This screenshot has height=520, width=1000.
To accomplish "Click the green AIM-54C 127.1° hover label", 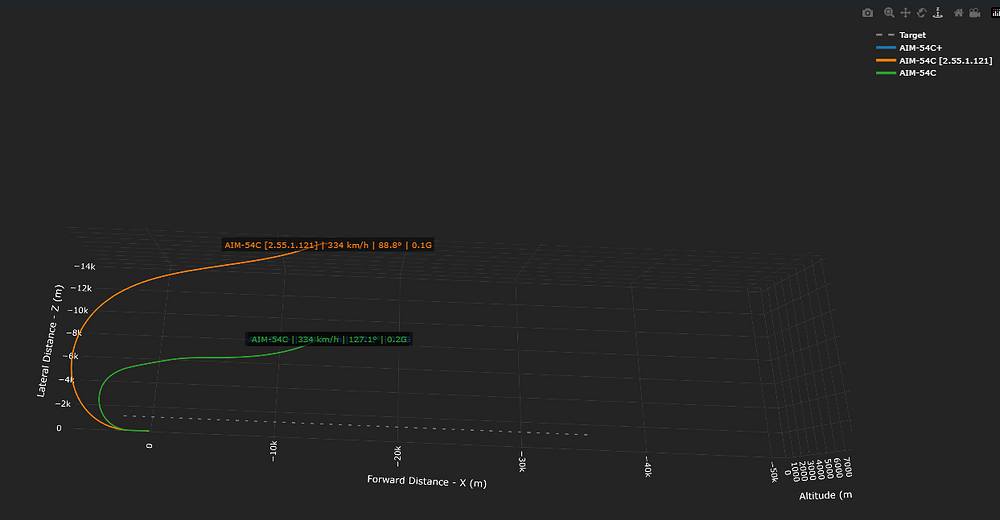I will [329, 339].
